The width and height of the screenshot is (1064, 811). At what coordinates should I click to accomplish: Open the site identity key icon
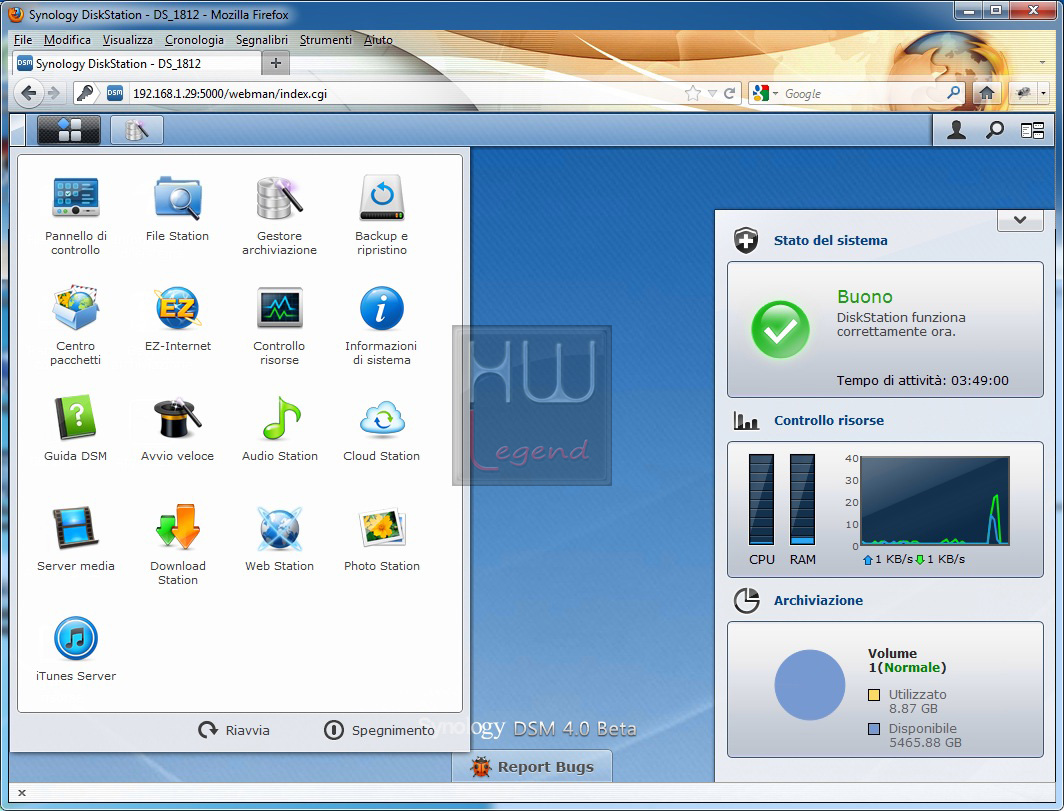[85, 93]
